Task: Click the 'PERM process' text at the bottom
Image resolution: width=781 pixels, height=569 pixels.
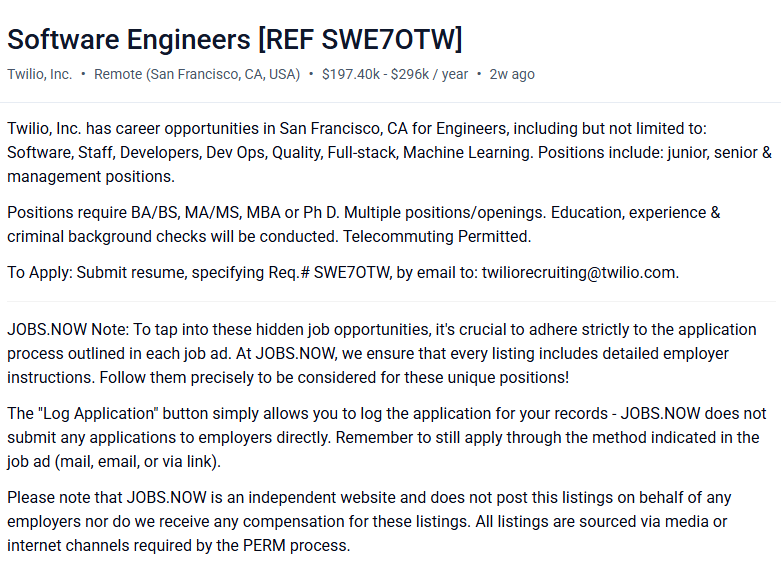Action: pyautogui.click(x=296, y=545)
